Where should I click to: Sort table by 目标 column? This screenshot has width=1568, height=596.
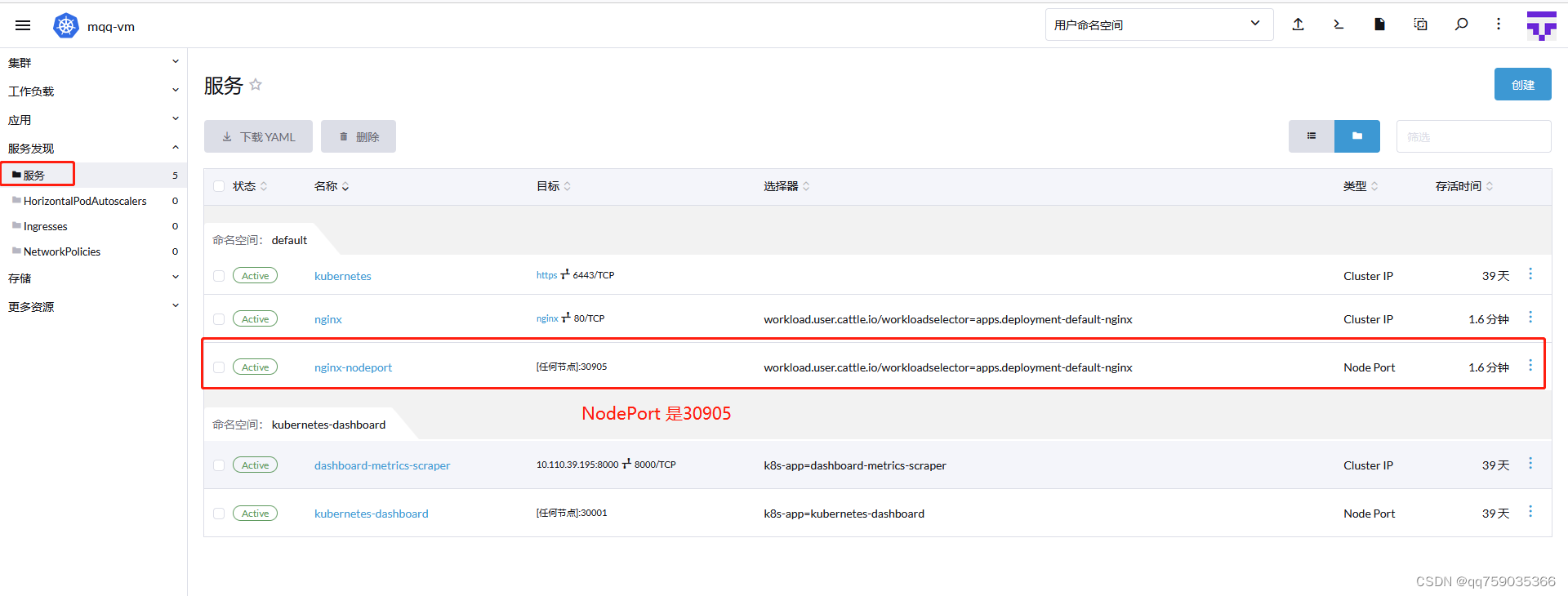tap(554, 186)
